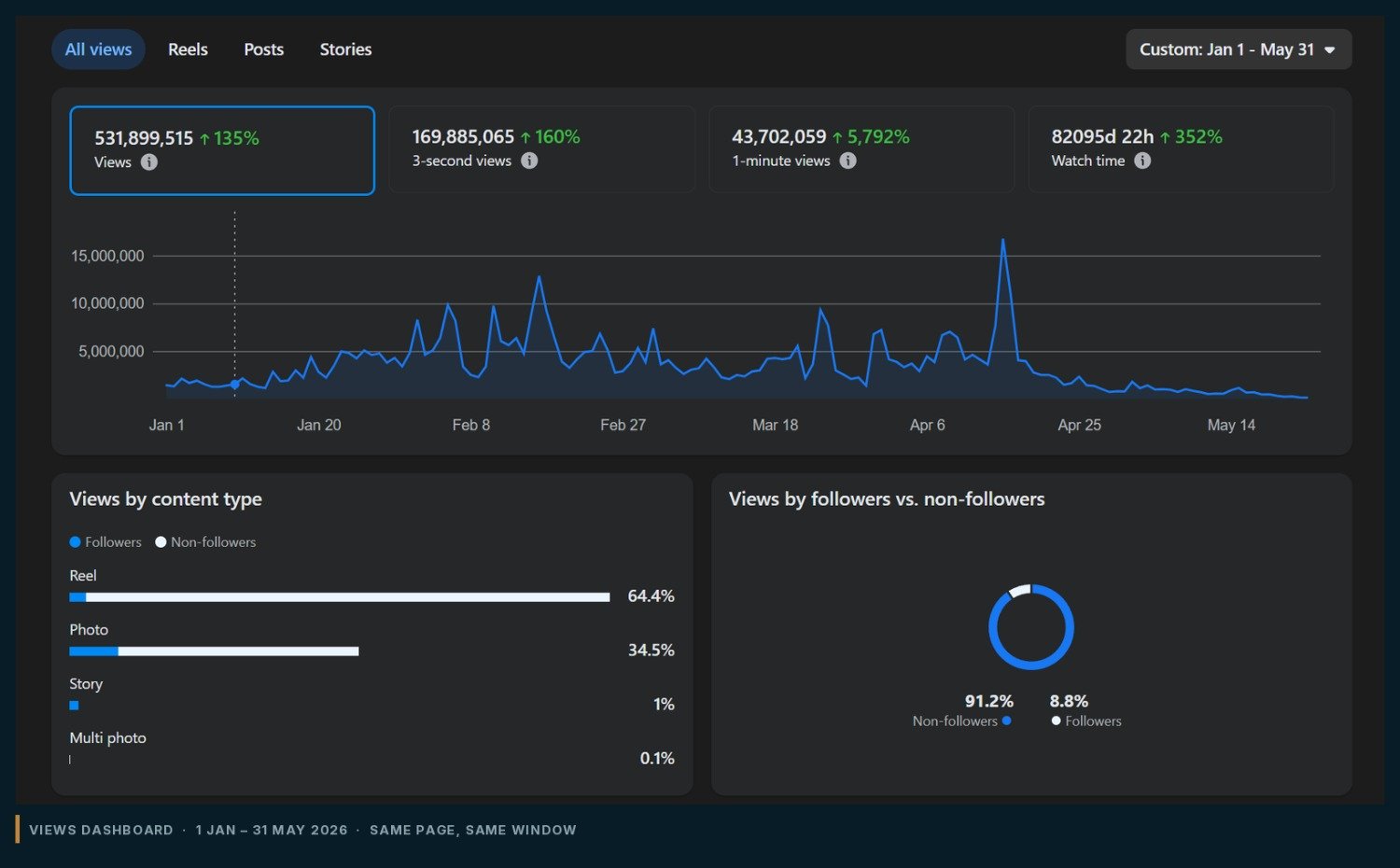This screenshot has height=868, width=1400.
Task: Click the dropdown caret after May 31
Action: [1329, 50]
